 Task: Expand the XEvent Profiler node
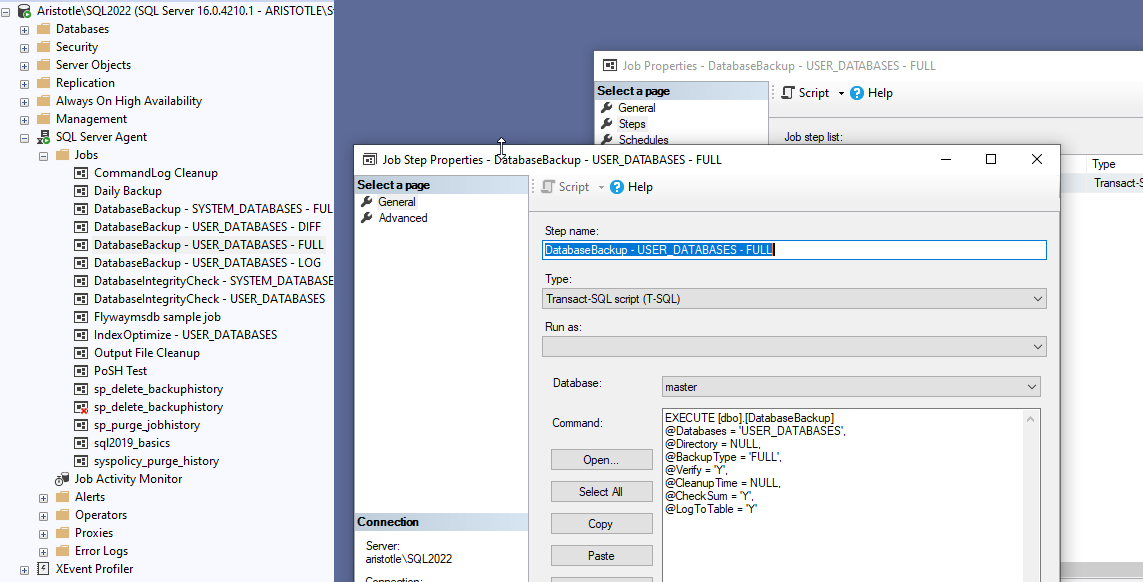point(24,570)
